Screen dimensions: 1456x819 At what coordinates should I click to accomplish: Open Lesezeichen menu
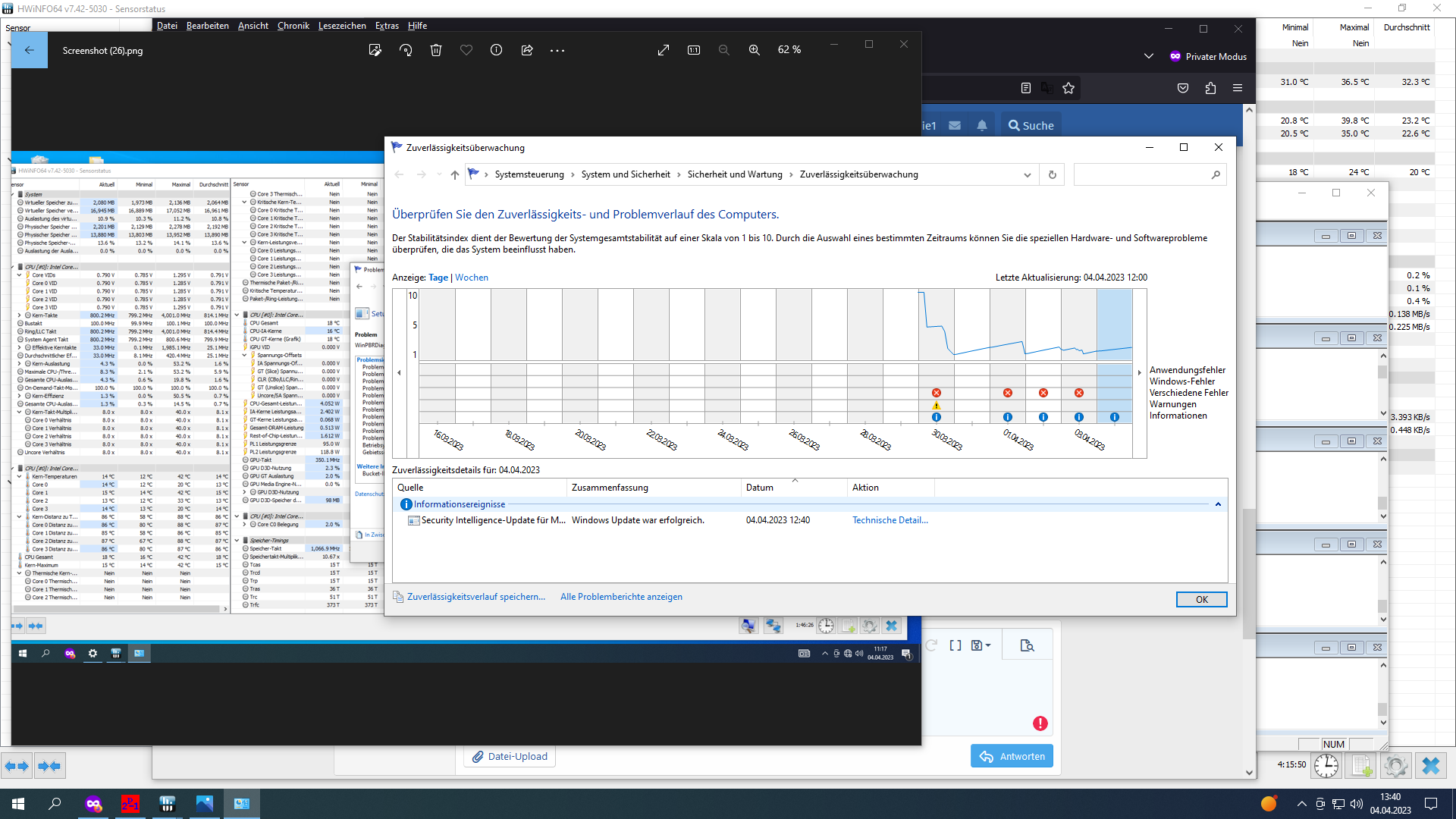click(x=342, y=26)
